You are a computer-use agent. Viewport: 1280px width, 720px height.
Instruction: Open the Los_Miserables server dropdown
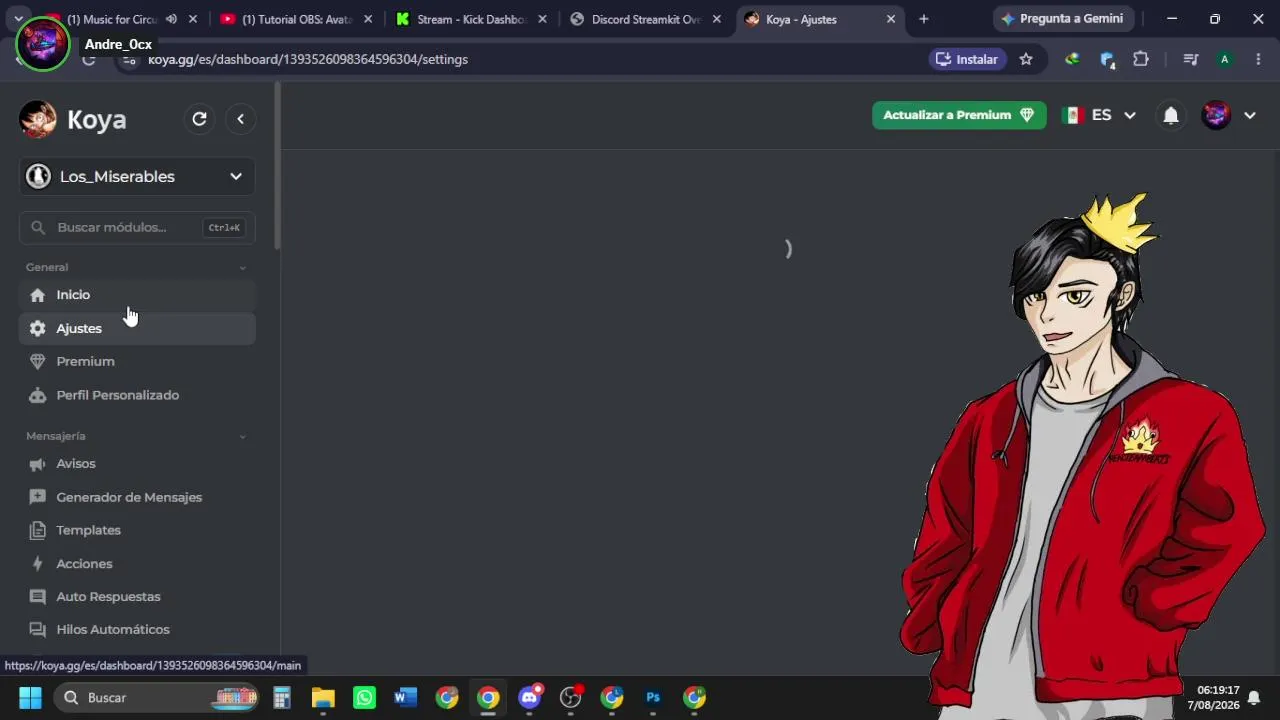(x=137, y=176)
